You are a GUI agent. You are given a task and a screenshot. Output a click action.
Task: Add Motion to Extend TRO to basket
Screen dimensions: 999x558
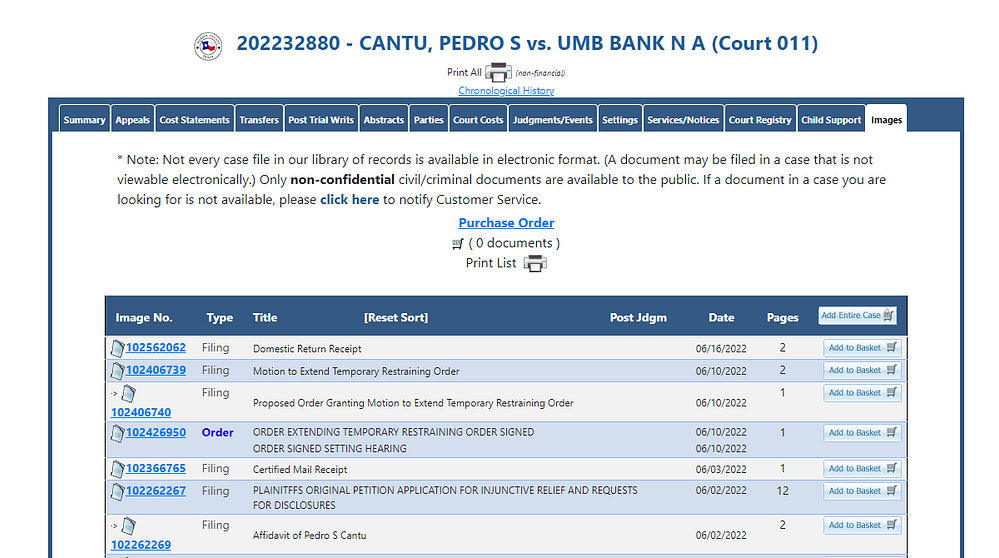coord(862,370)
